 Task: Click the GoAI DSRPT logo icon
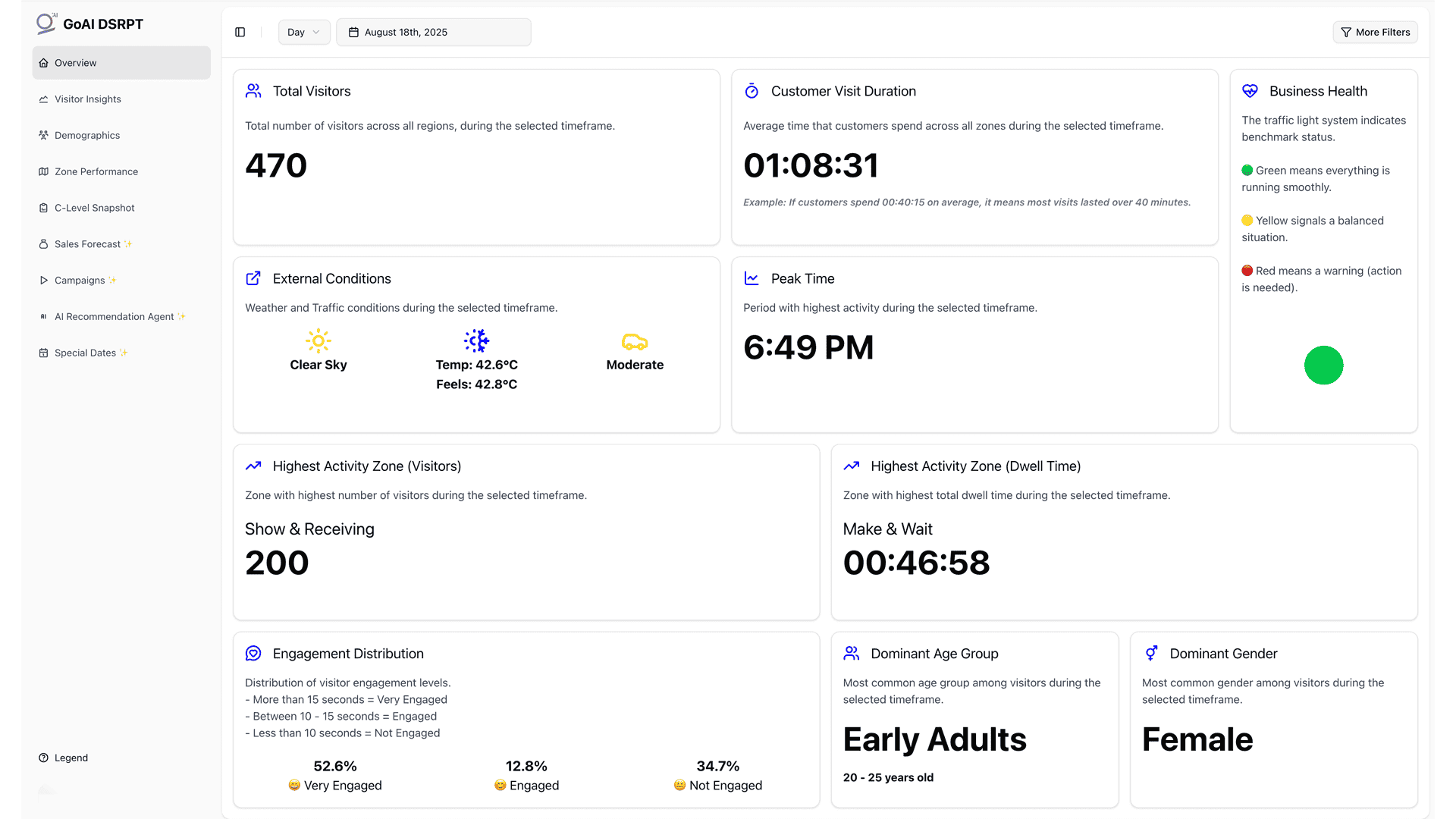(46, 24)
